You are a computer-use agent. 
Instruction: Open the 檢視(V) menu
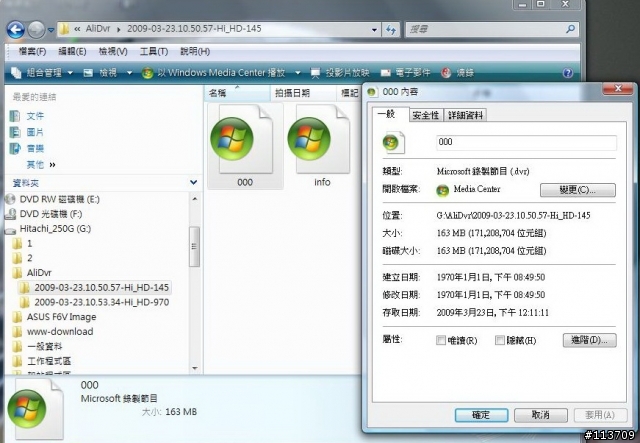point(113,51)
